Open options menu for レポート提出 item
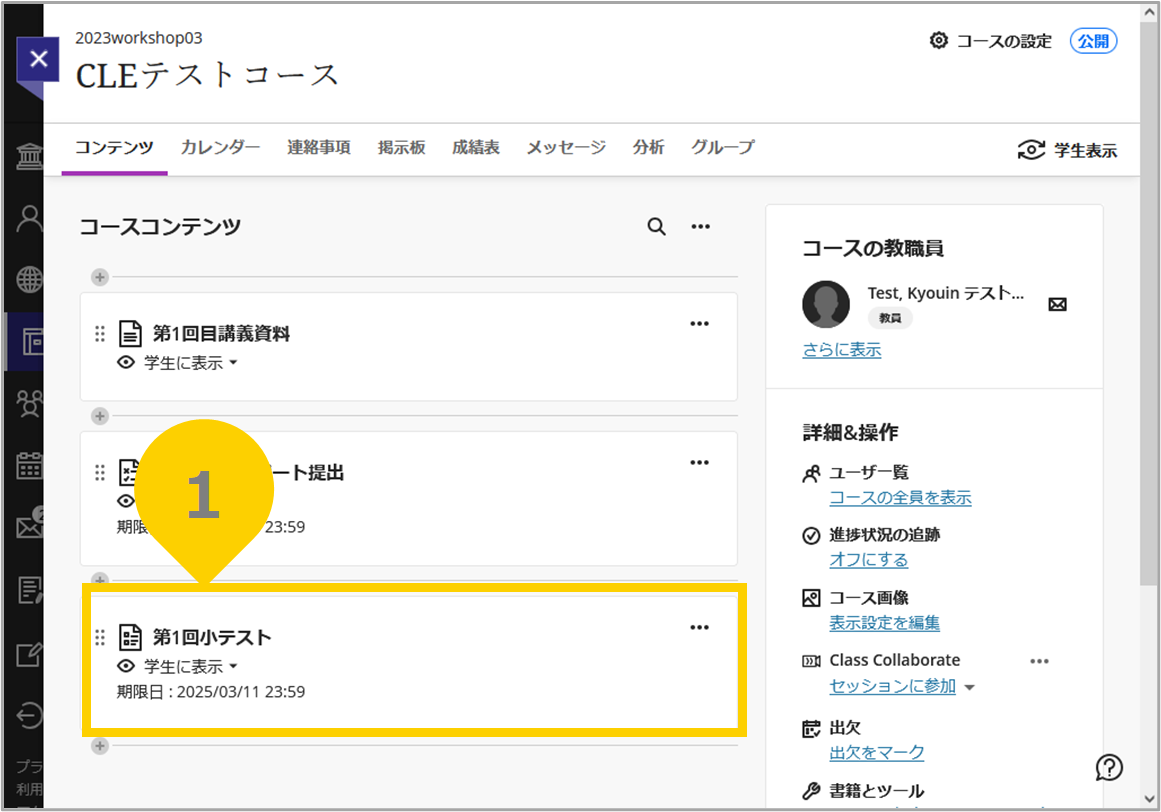Screen dimensions: 1161x812 tap(700, 463)
